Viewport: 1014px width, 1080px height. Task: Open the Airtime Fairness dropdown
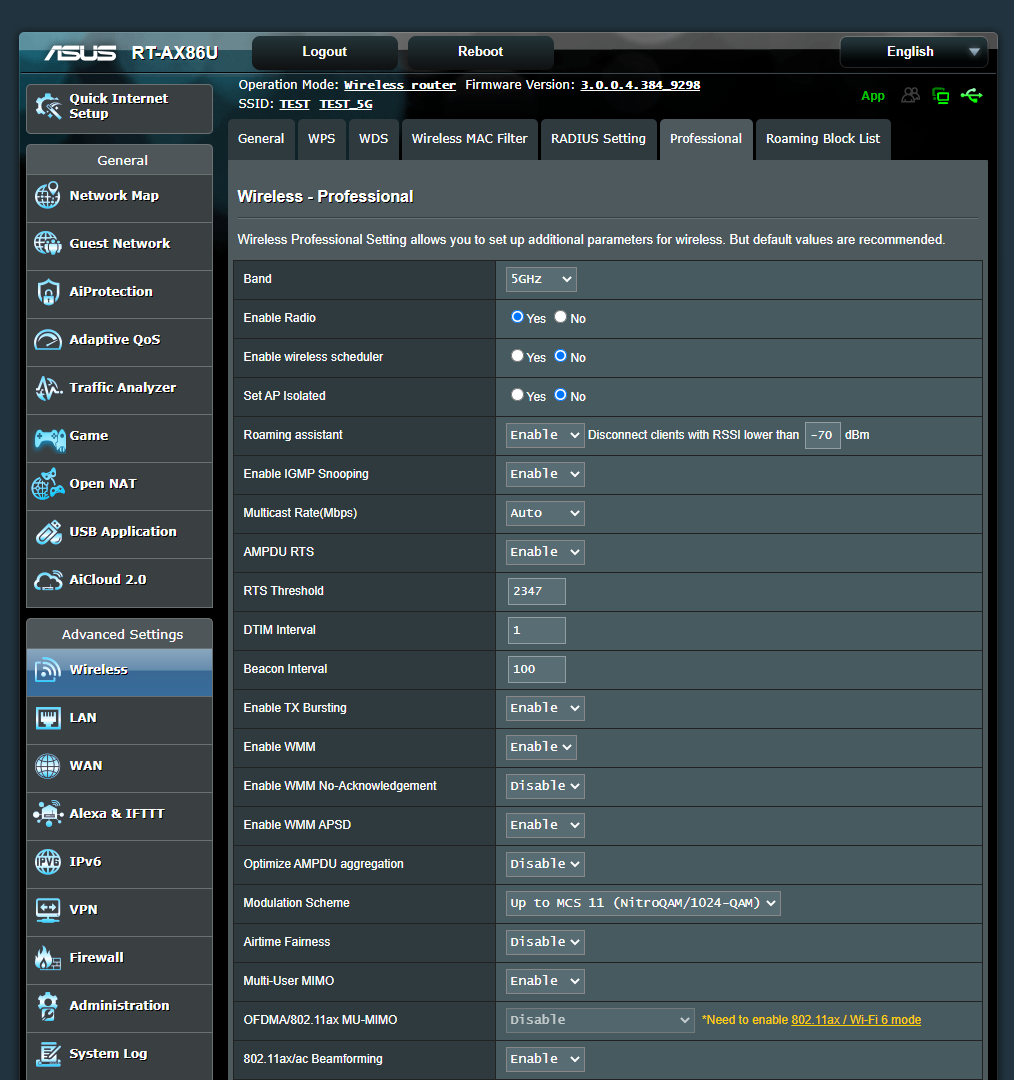[545, 942]
